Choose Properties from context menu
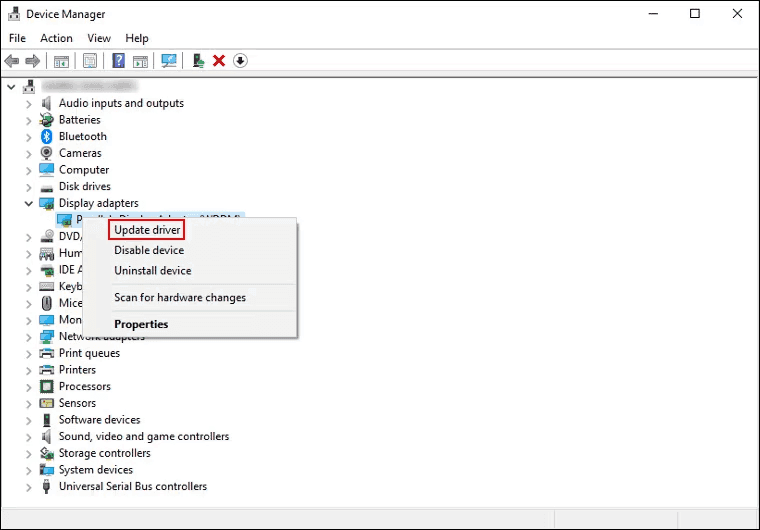This screenshot has width=760, height=530. pos(141,324)
